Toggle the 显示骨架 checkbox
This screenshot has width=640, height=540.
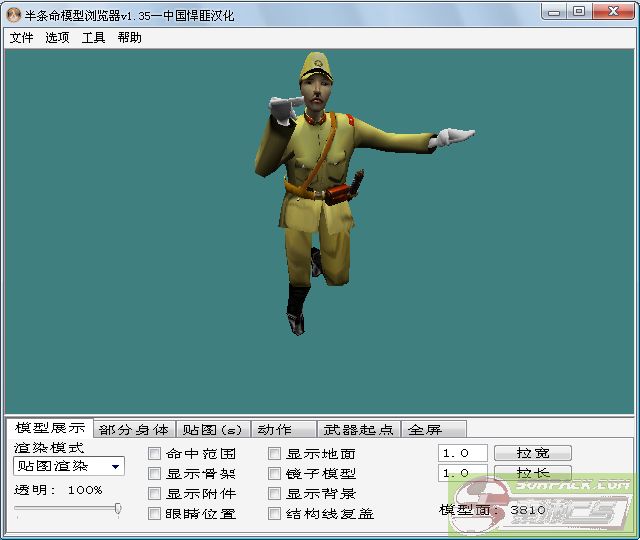(x=155, y=474)
